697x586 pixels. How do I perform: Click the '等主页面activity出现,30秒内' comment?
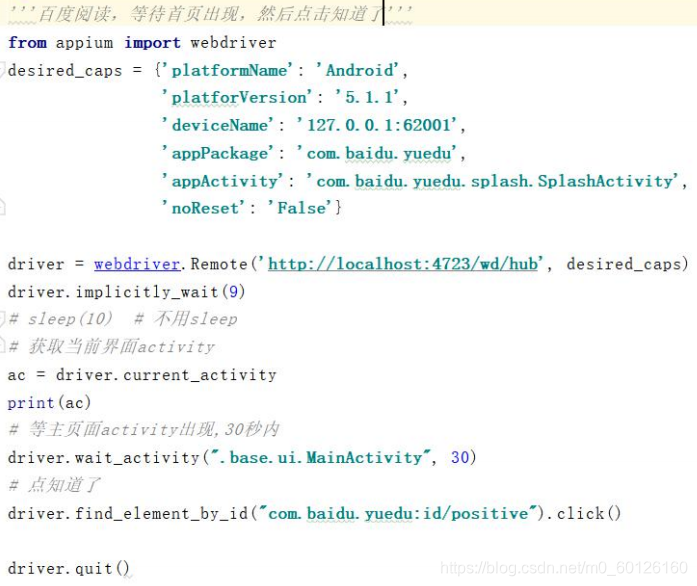[144, 429]
